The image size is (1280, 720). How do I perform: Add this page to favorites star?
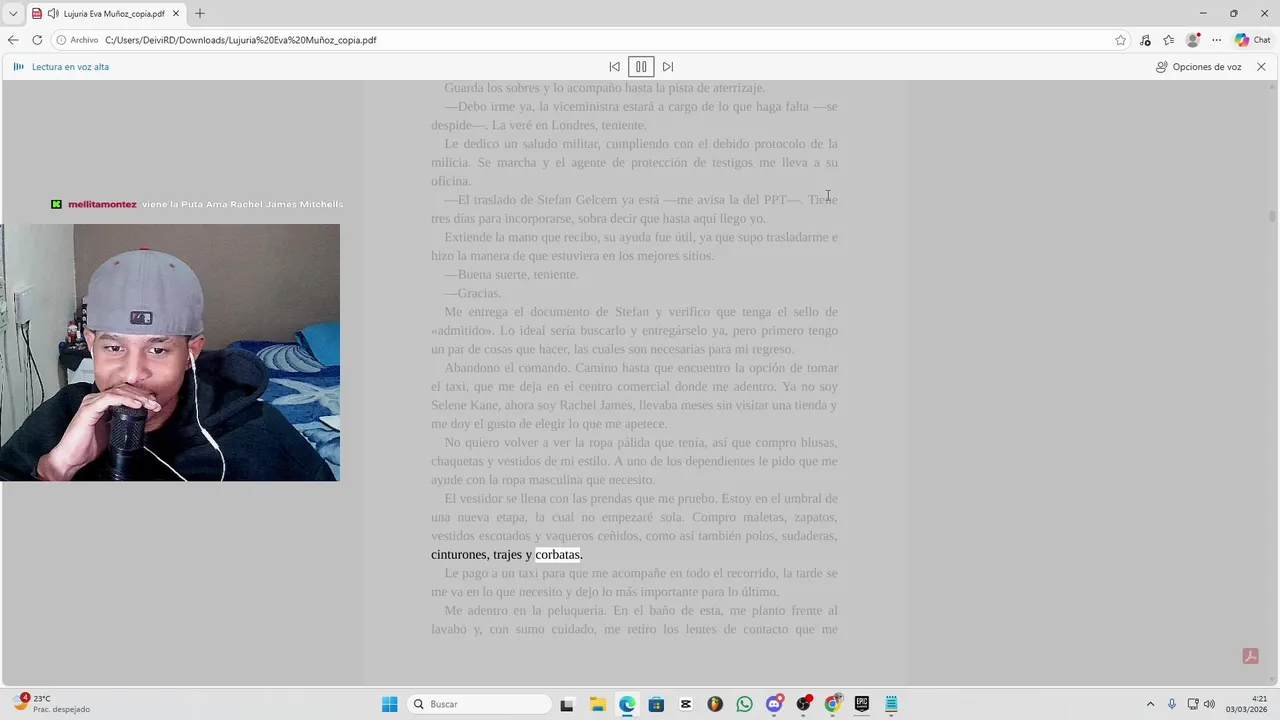[x=1121, y=40]
